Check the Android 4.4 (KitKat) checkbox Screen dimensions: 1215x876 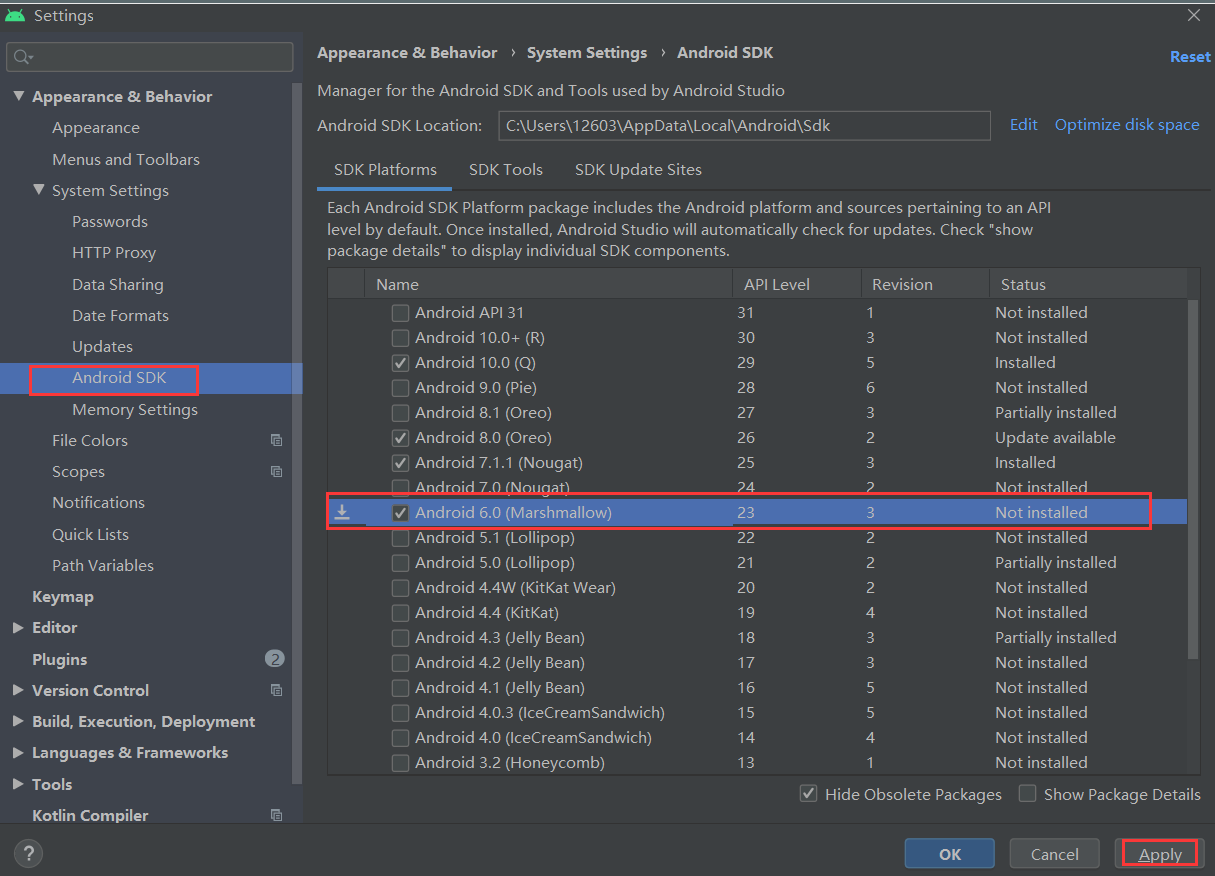[x=400, y=612]
